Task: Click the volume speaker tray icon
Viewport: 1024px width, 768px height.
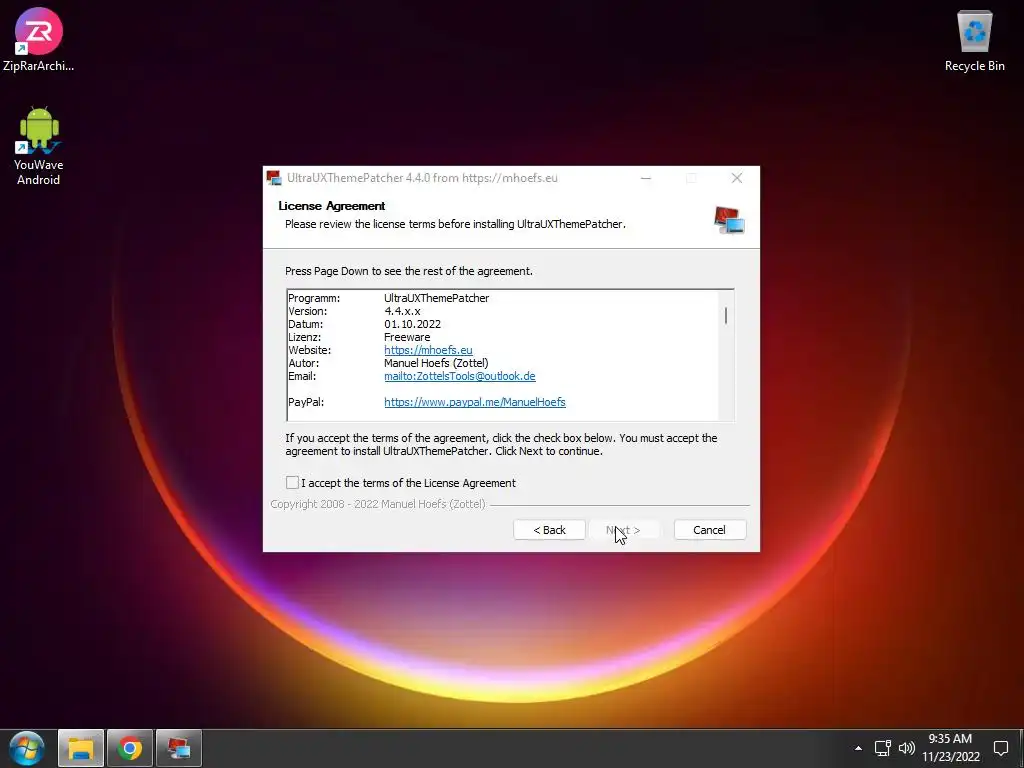Action: pyautogui.click(x=906, y=748)
